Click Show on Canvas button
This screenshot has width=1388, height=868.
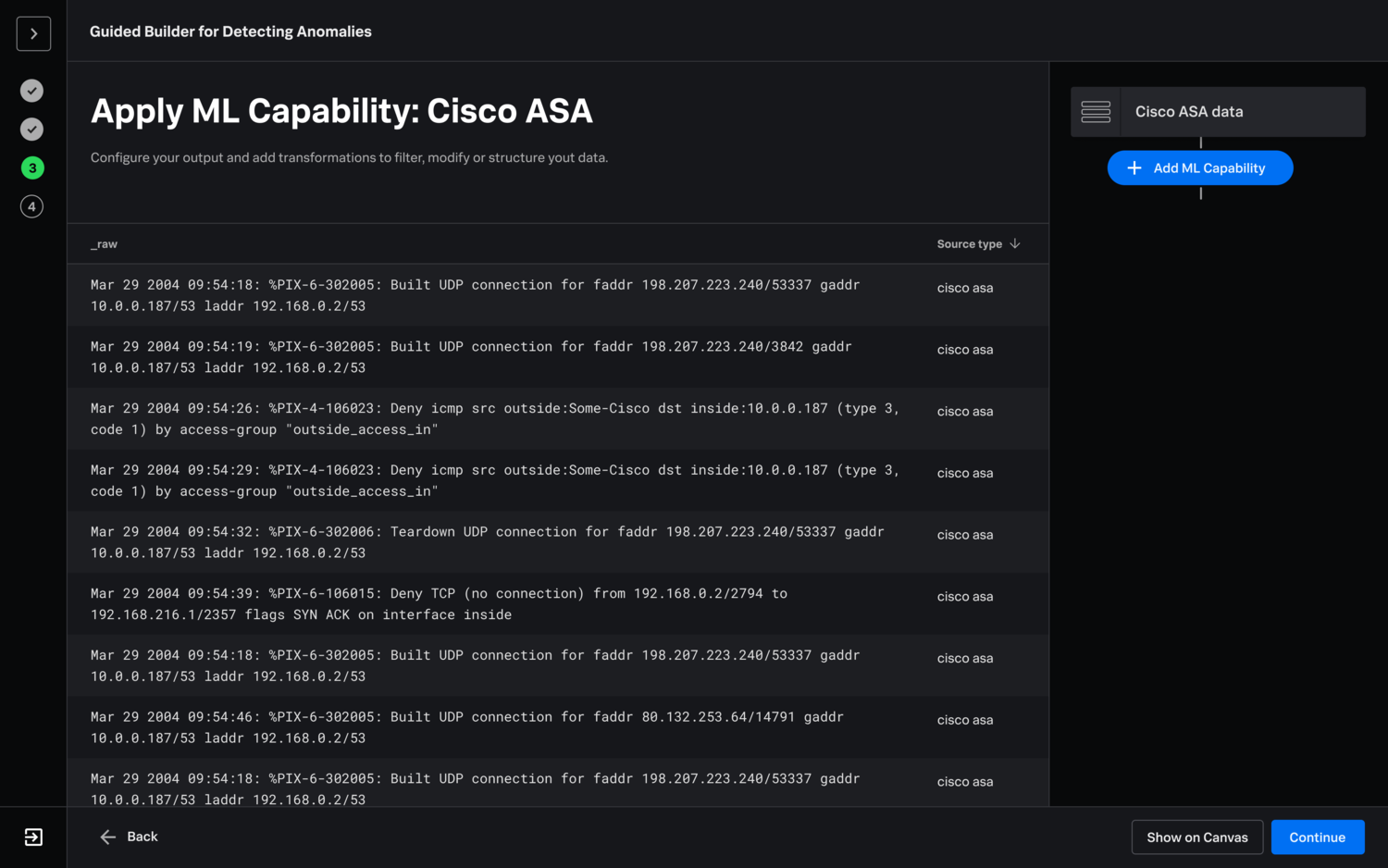point(1197,837)
